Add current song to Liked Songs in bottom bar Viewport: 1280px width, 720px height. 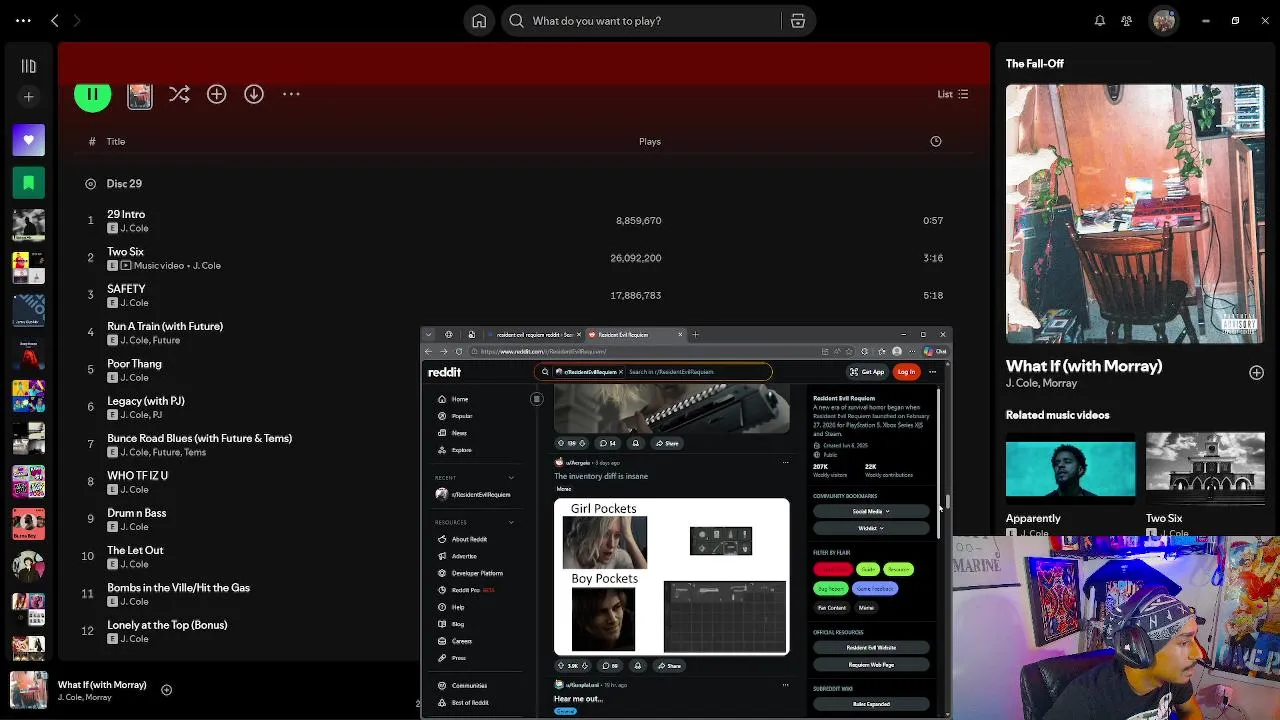tap(167, 690)
